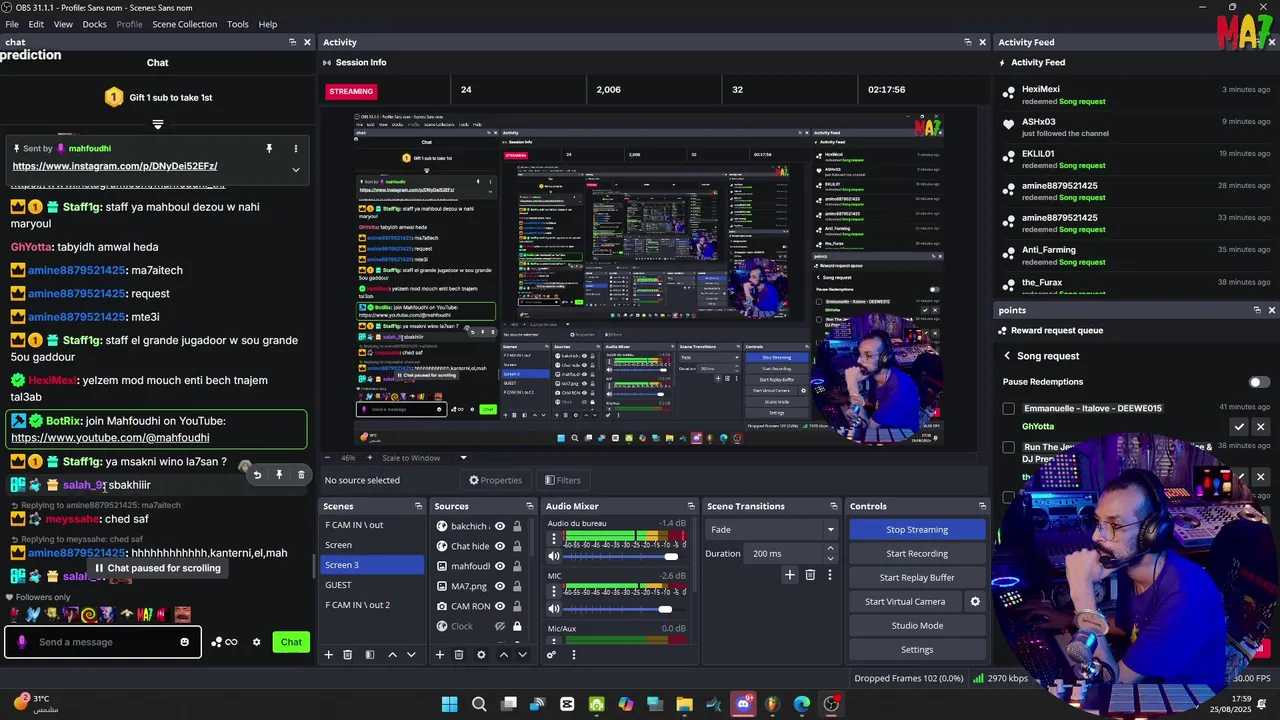The width and height of the screenshot is (1280, 720).
Task: Open MIC channel options menu
Action: tap(554, 590)
